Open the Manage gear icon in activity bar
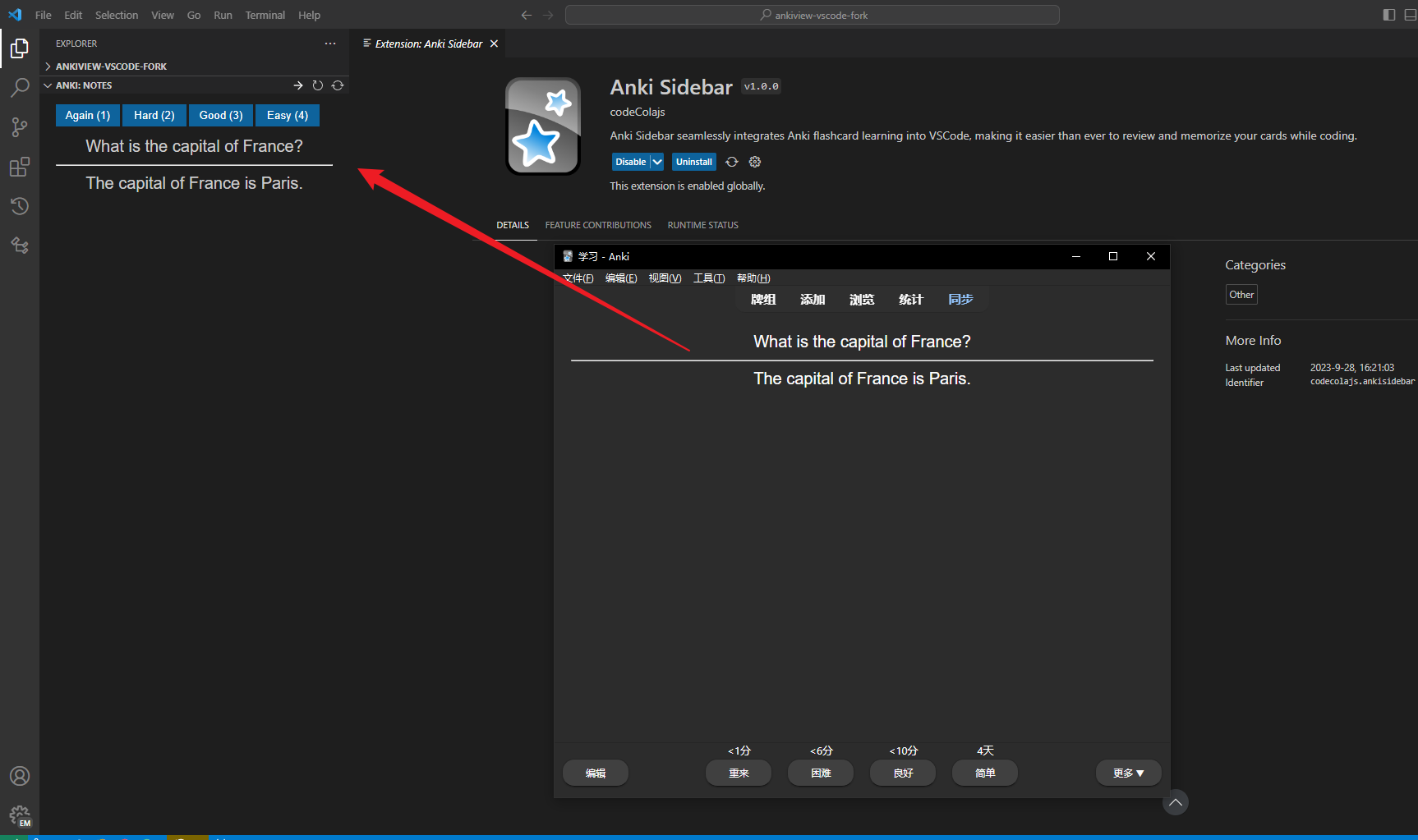1418x840 pixels. click(x=20, y=815)
